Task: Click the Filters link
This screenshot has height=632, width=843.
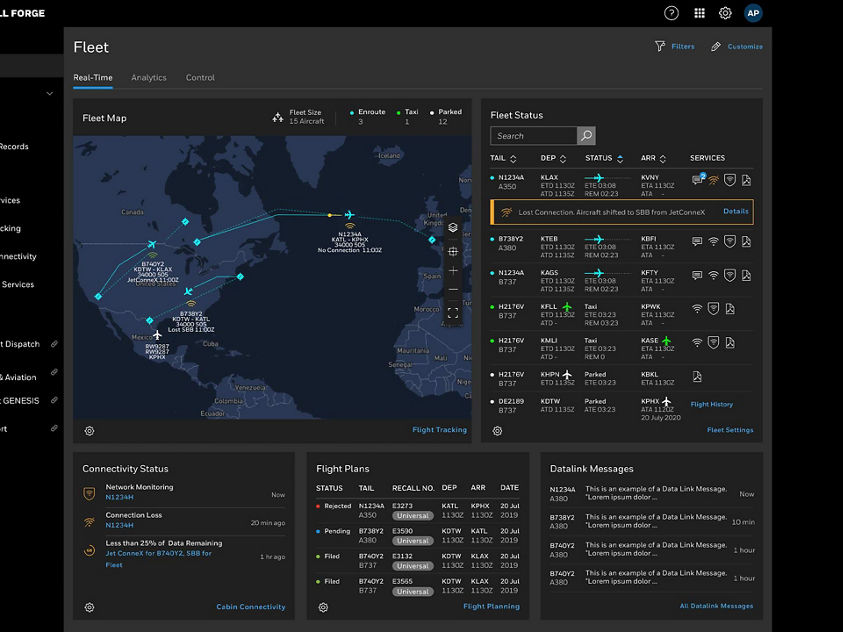Action: tap(683, 47)
